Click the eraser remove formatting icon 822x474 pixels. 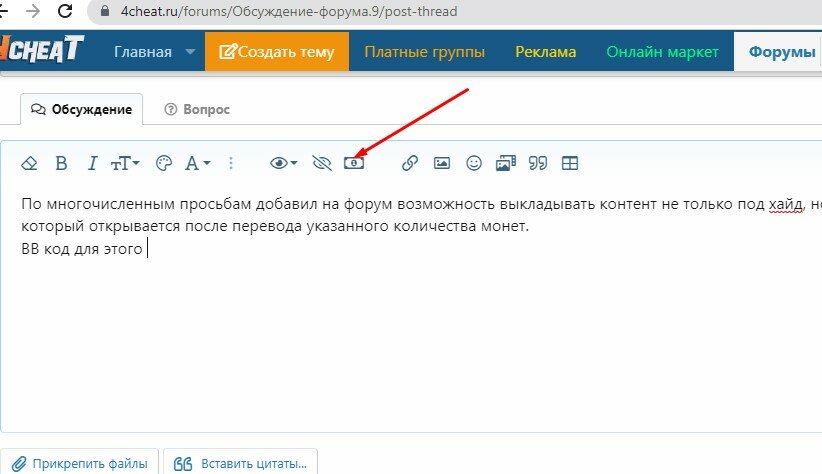click(x=29, y=164)
